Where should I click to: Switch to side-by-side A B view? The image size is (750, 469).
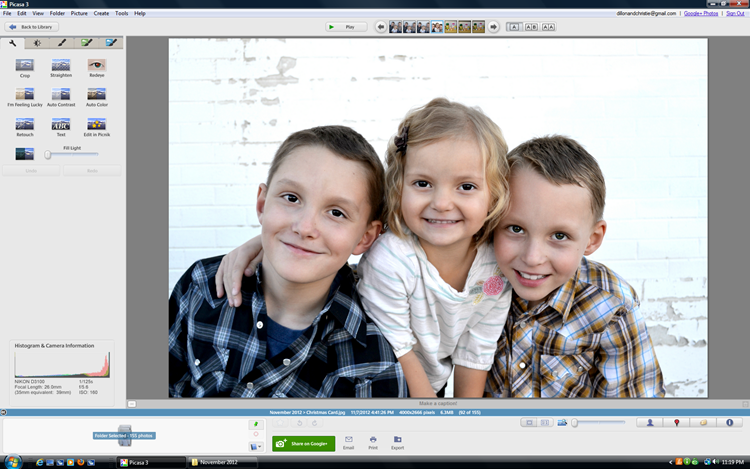point(531,27)
